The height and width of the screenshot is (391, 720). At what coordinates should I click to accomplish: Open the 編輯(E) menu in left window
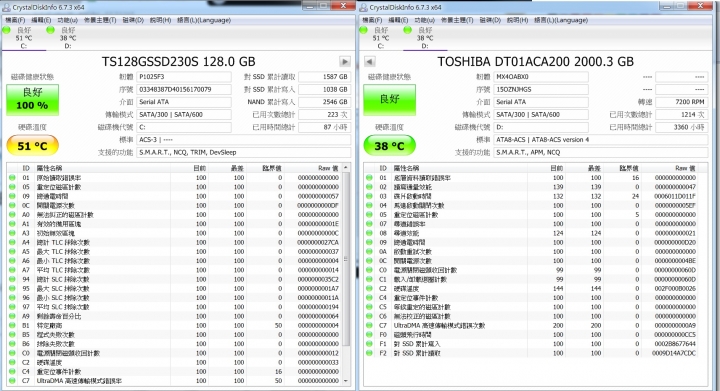click(41, 20)
